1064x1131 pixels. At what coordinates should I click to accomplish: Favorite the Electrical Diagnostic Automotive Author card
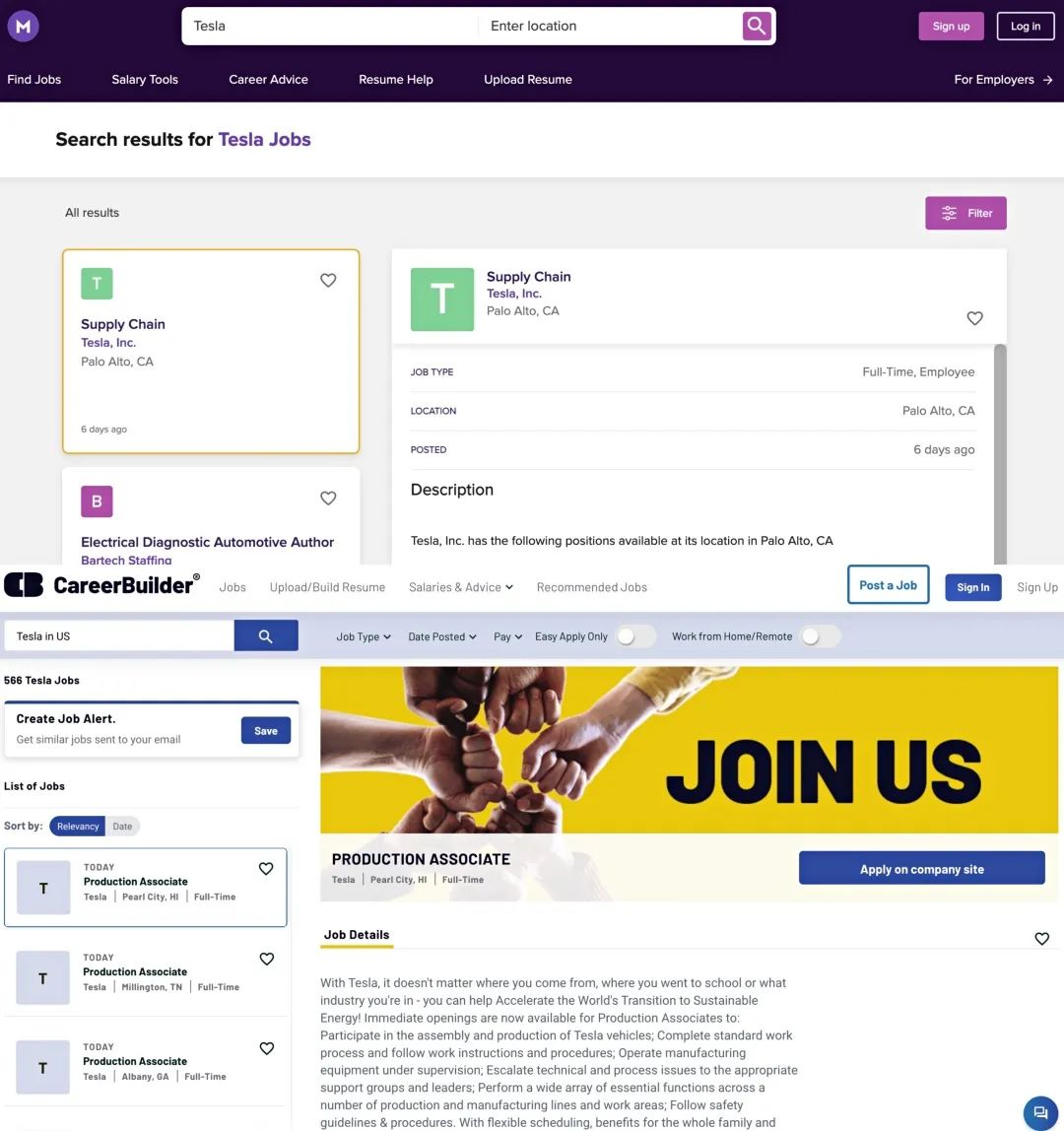point(328,498)
